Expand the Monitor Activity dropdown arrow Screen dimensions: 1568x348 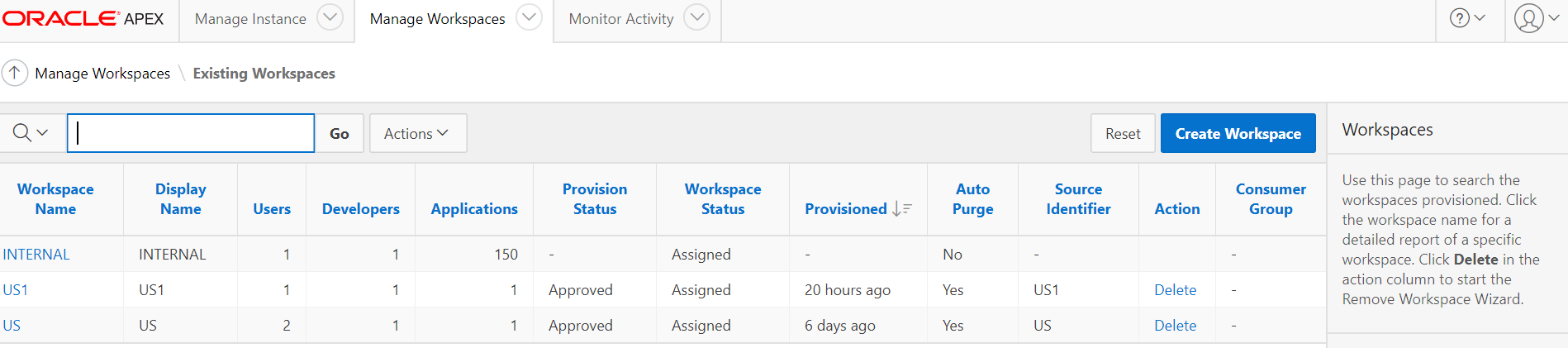pos(697,17)
